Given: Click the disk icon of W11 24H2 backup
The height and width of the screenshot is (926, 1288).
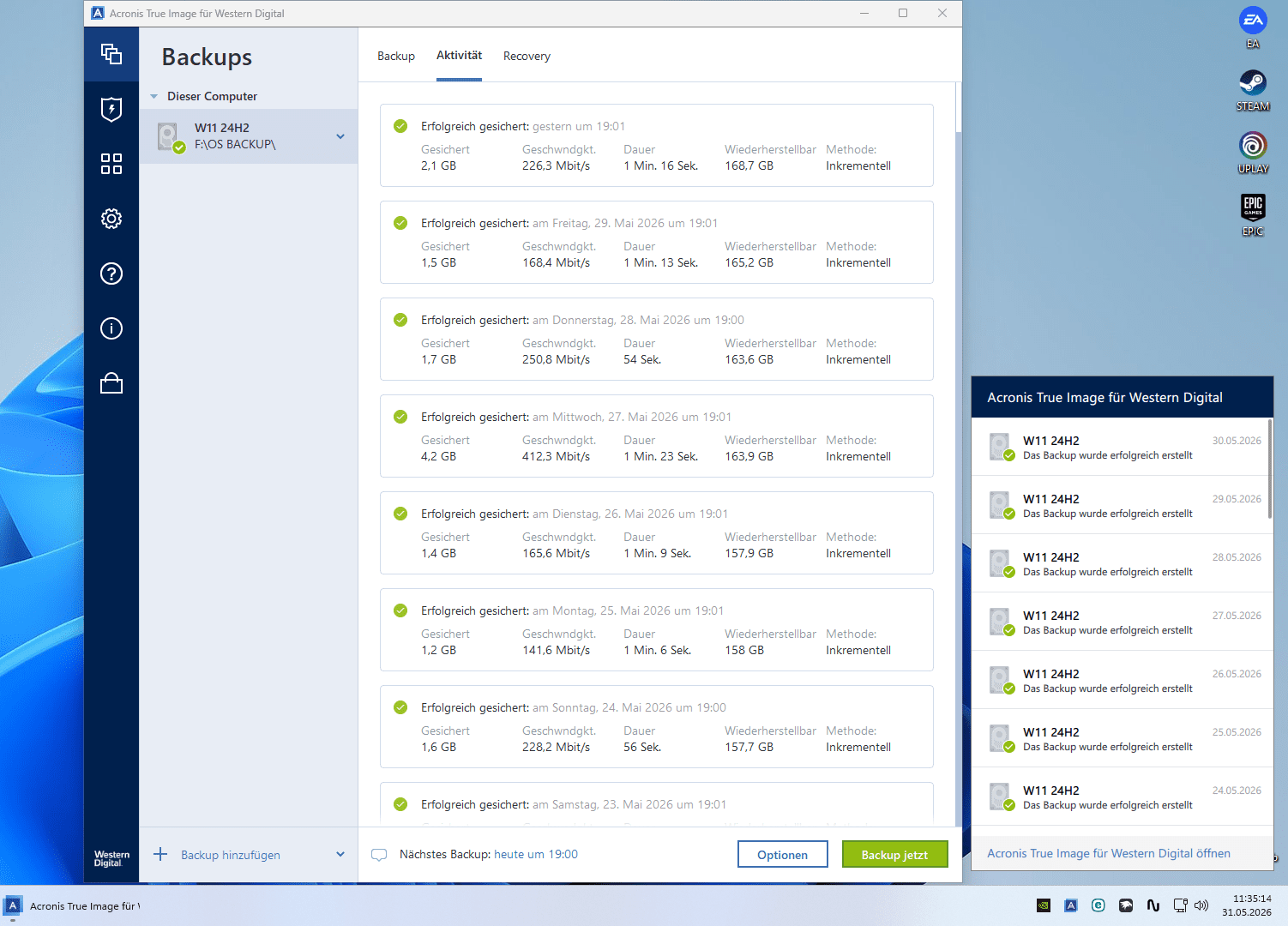Looking at the screenshot, I should point(169,136).
